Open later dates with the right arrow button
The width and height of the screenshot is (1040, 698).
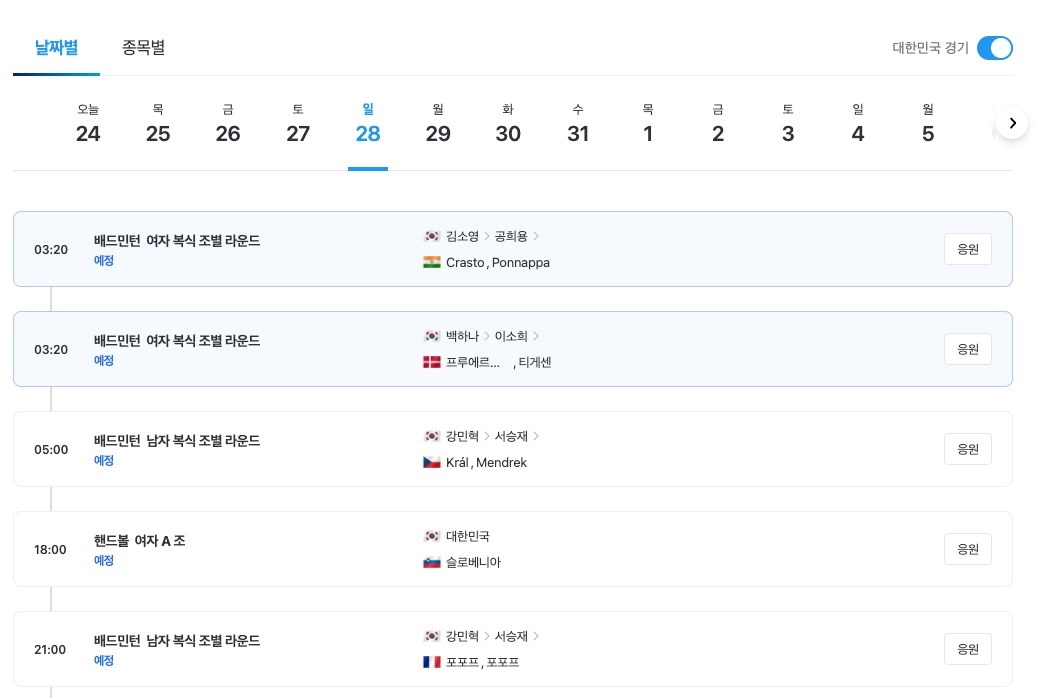click(x=1012, y=122)
